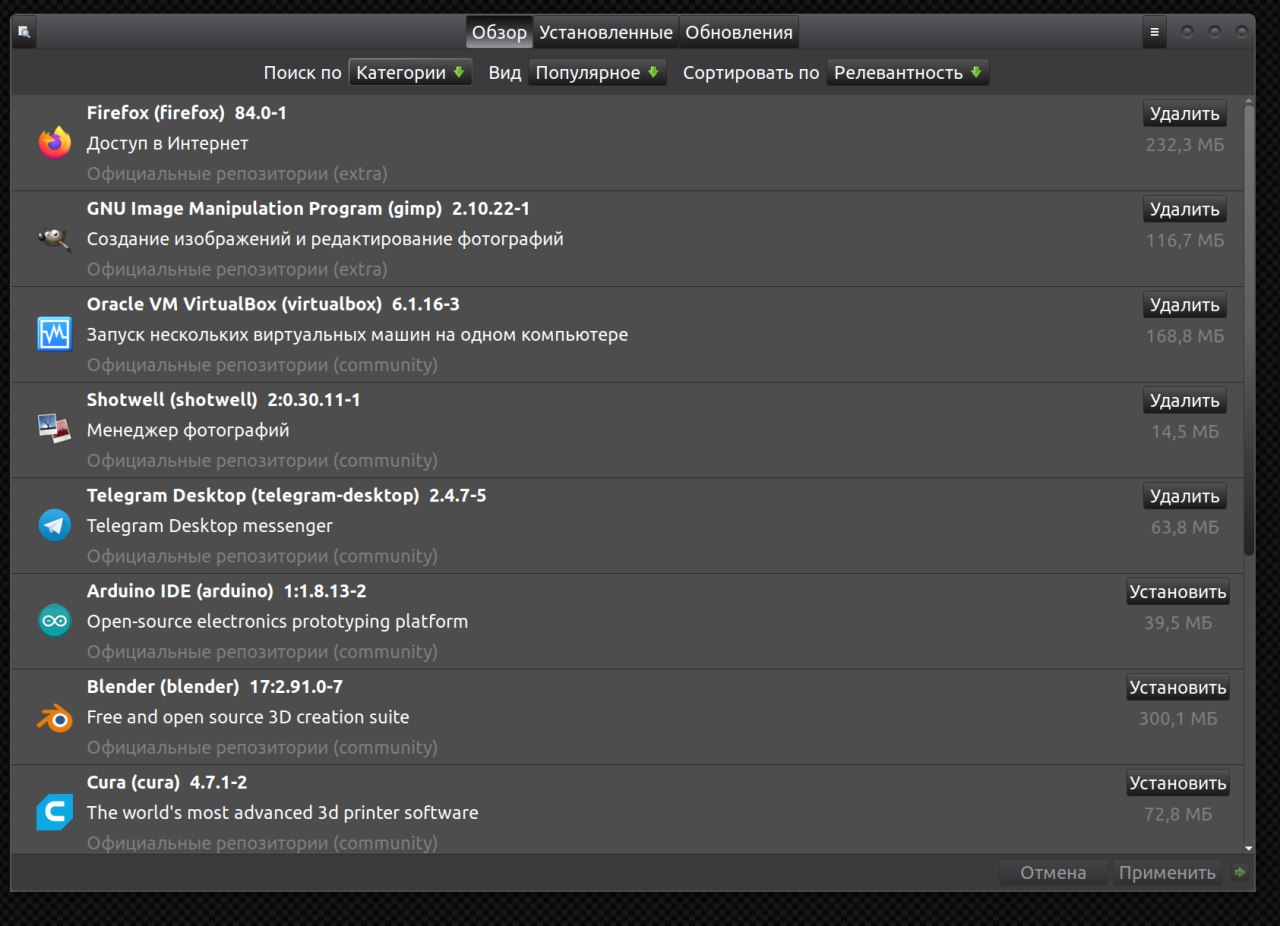Click the GIMP application icon

tap(54, 239)
